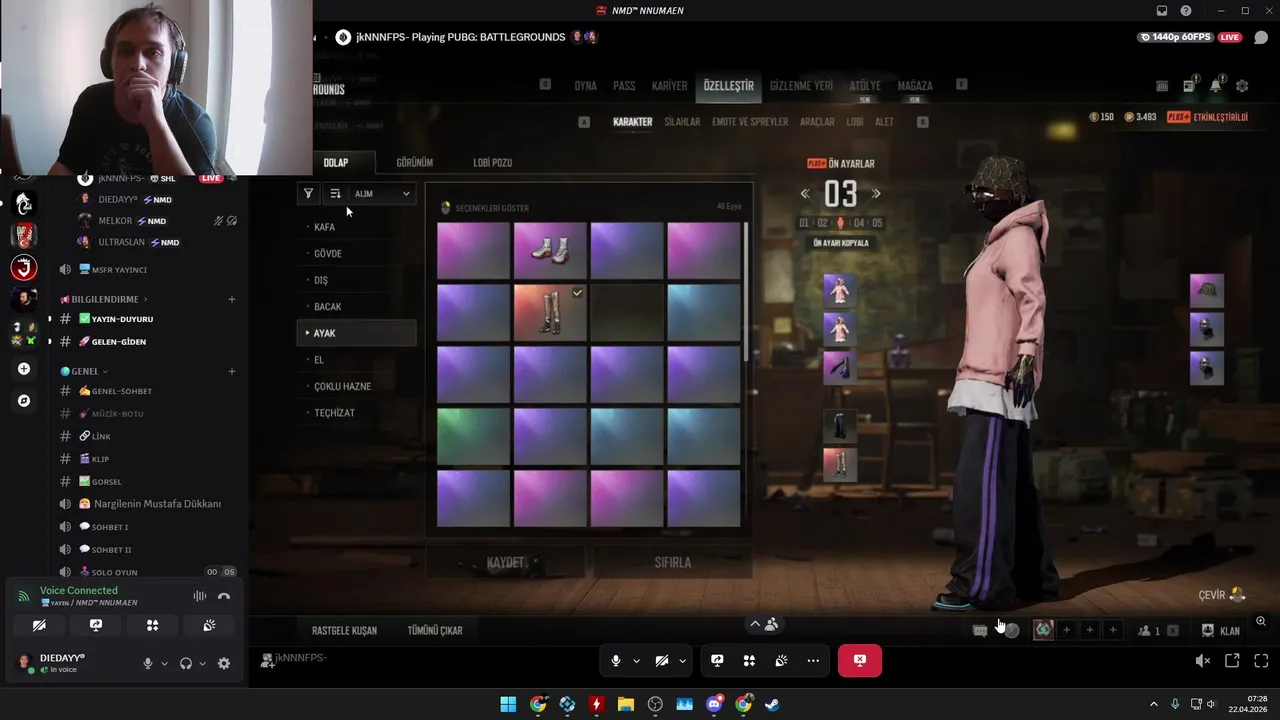Open soundboard icon in voice connected panel
Image resolution: width=1280 pixels, height=720 pixels.
(x=209, y=625)
